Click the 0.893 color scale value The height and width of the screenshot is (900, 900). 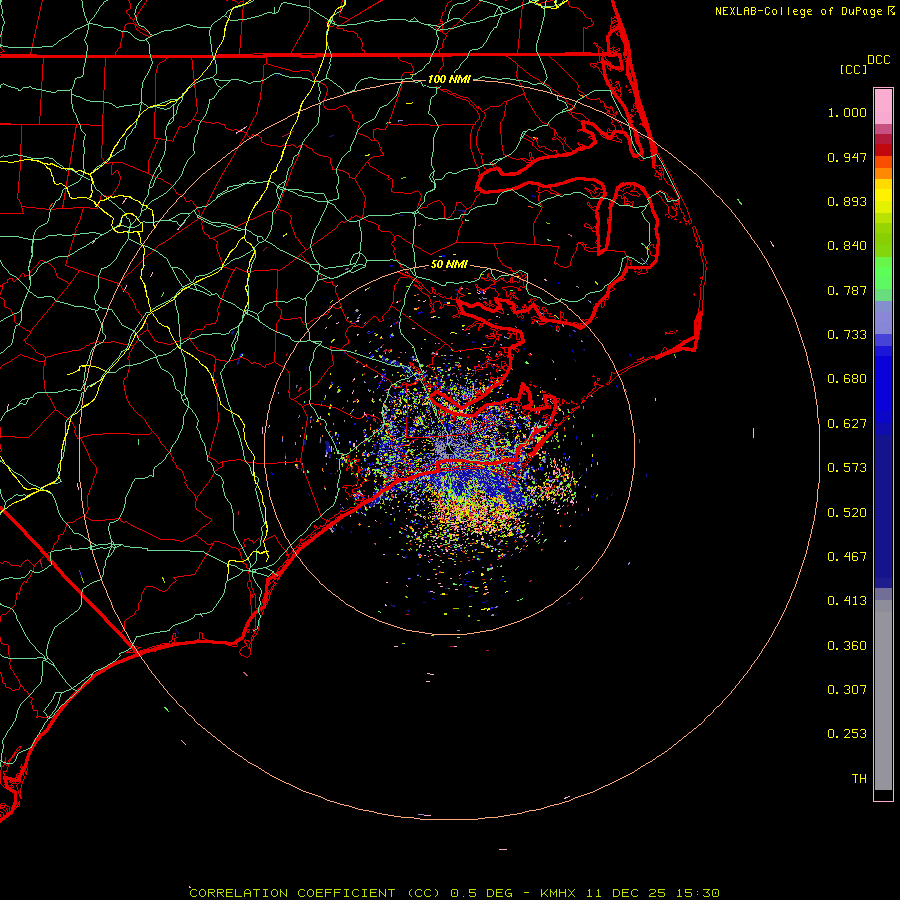(x=847, y=201)
